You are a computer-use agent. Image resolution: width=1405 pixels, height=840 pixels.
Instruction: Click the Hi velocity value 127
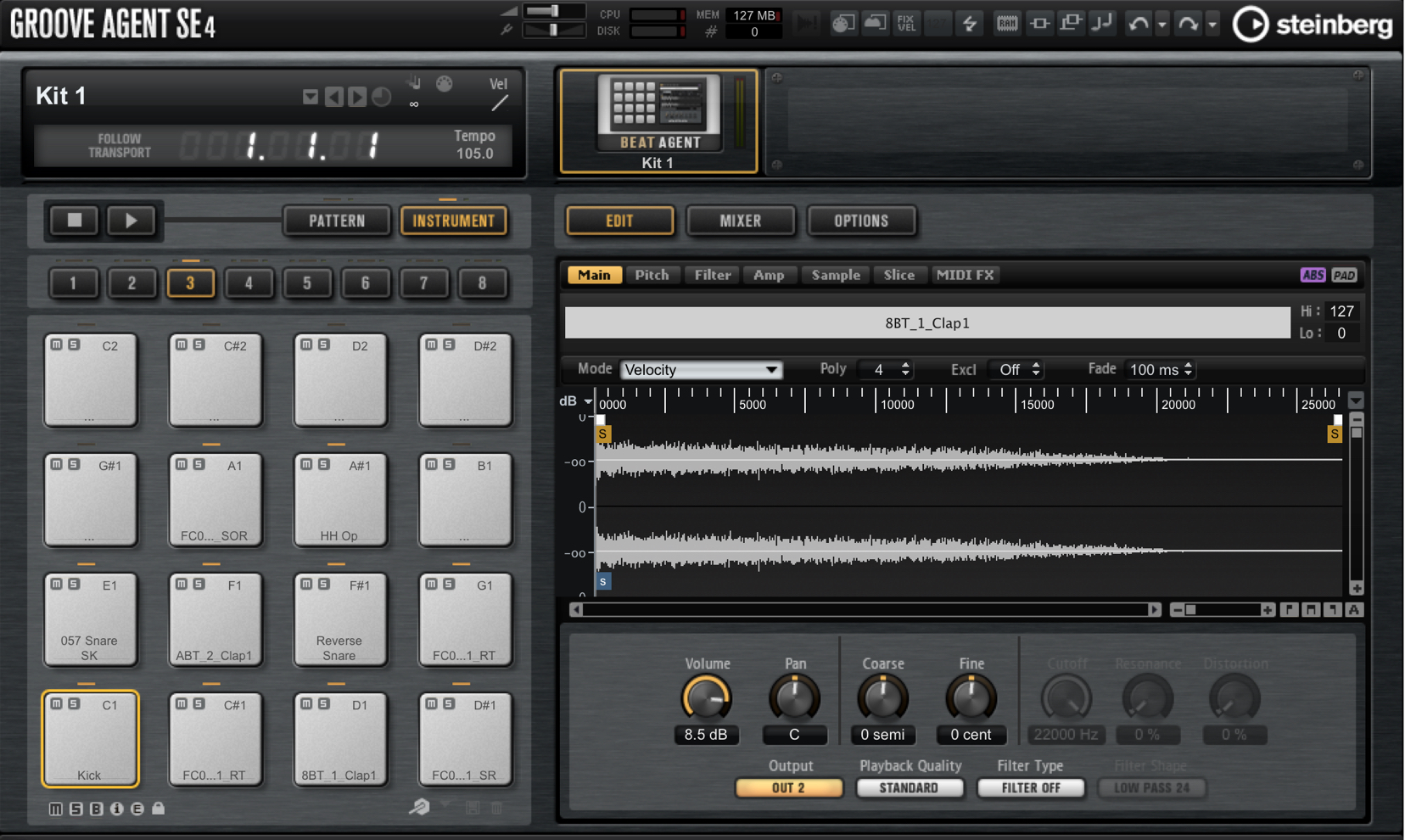tap(1342, 311)
